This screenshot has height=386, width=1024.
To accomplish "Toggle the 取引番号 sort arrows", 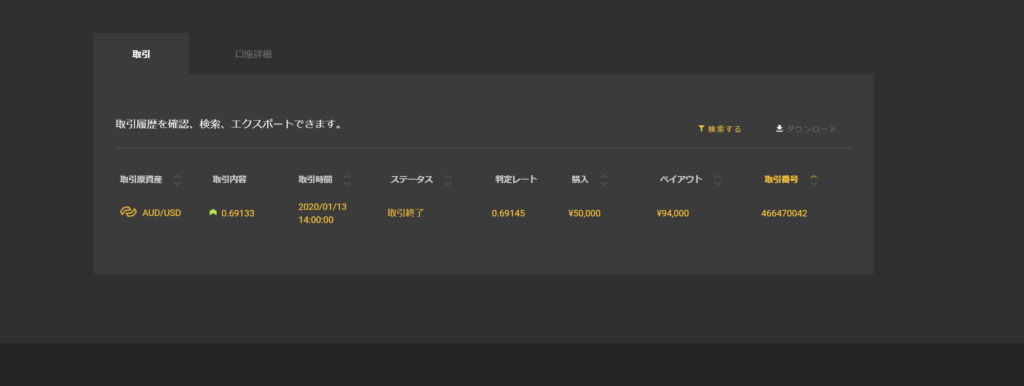I will [813, 180].
